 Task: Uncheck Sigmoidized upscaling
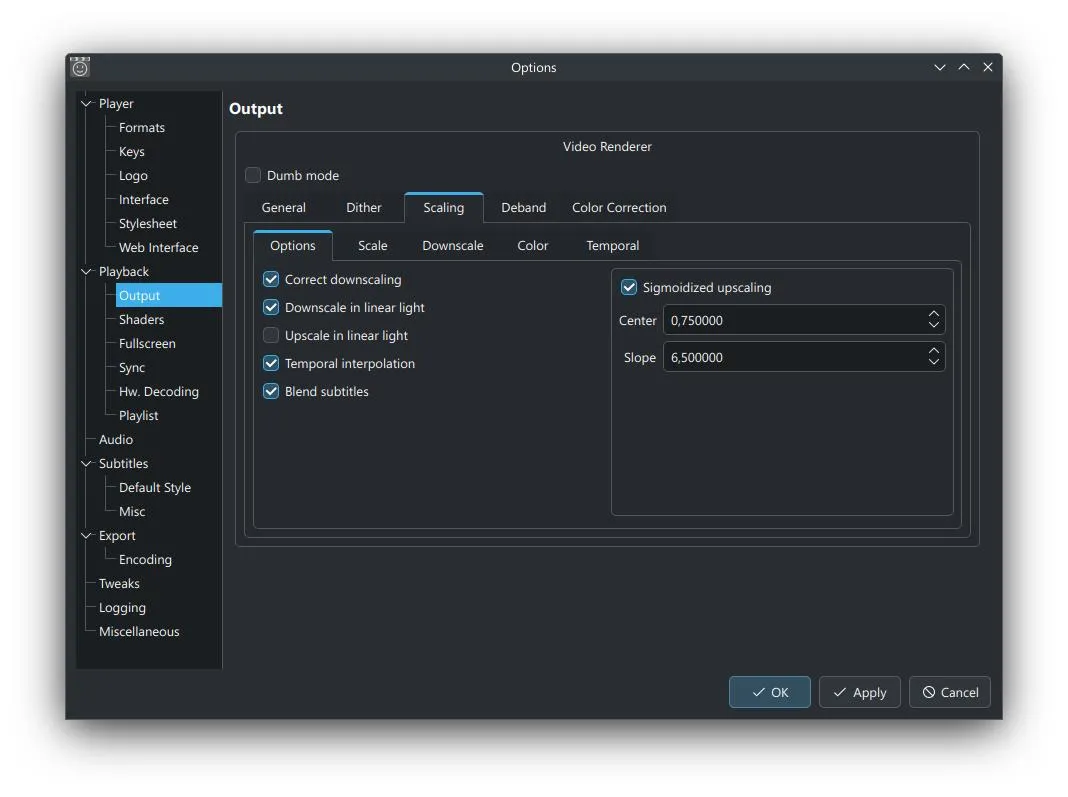[629, 287]
